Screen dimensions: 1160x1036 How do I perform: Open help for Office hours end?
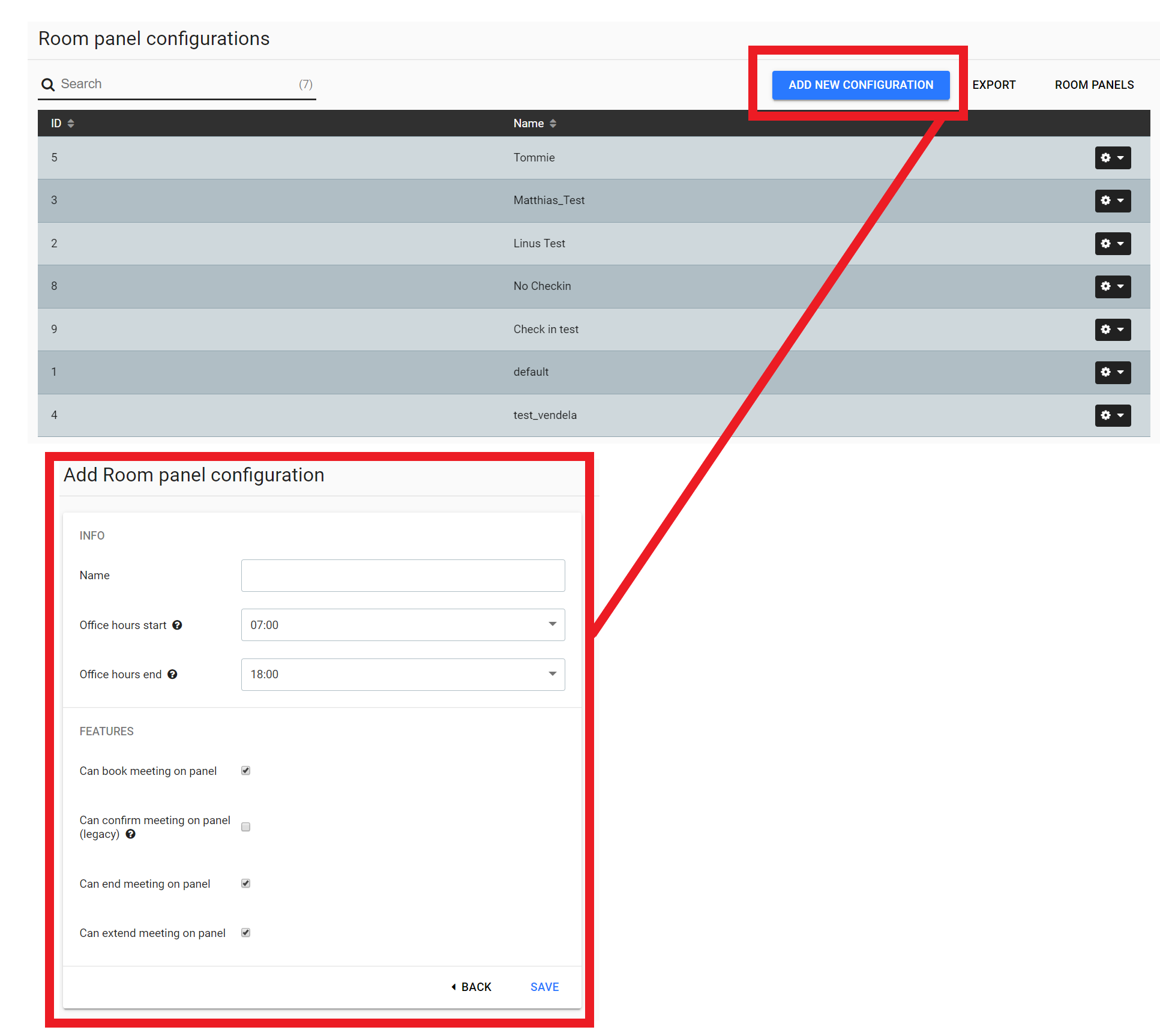coord(172,674)
